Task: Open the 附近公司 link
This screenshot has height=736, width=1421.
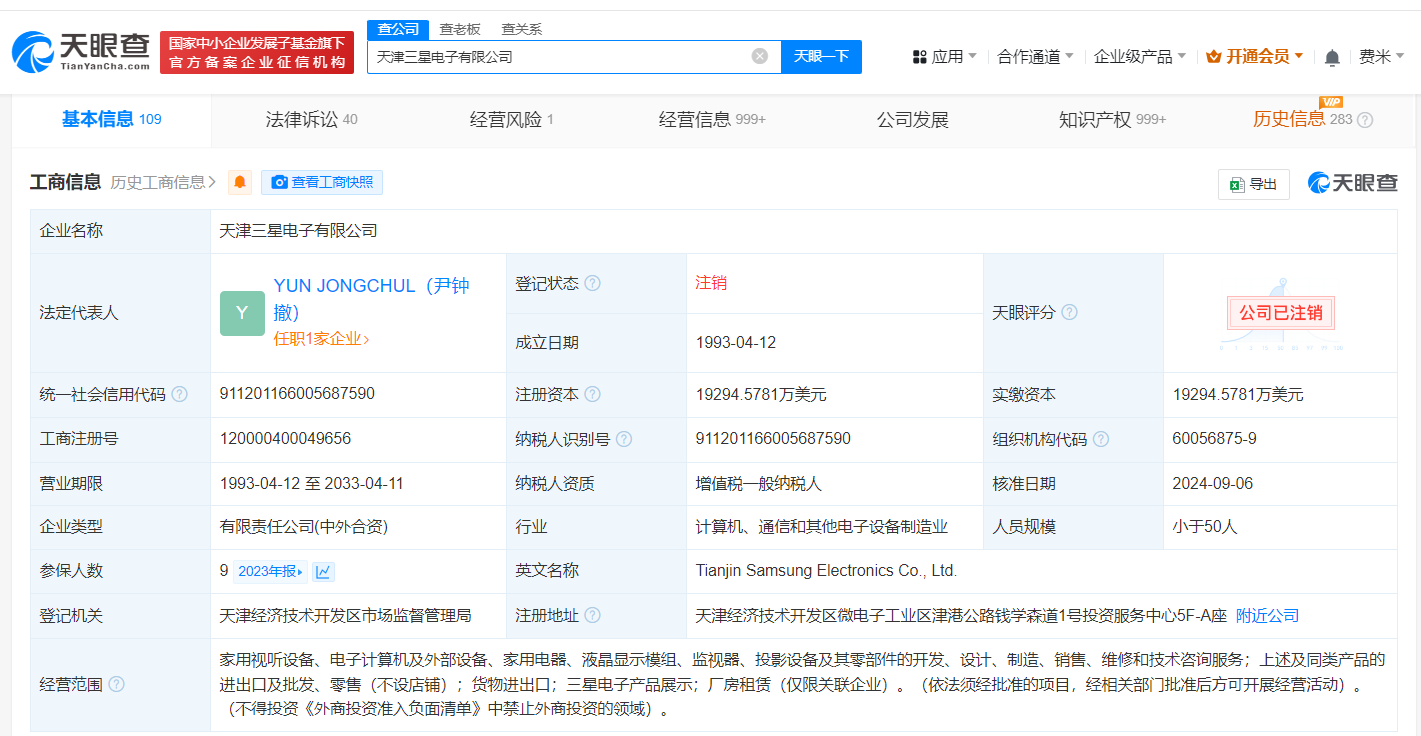Action: coord(1267,615)
